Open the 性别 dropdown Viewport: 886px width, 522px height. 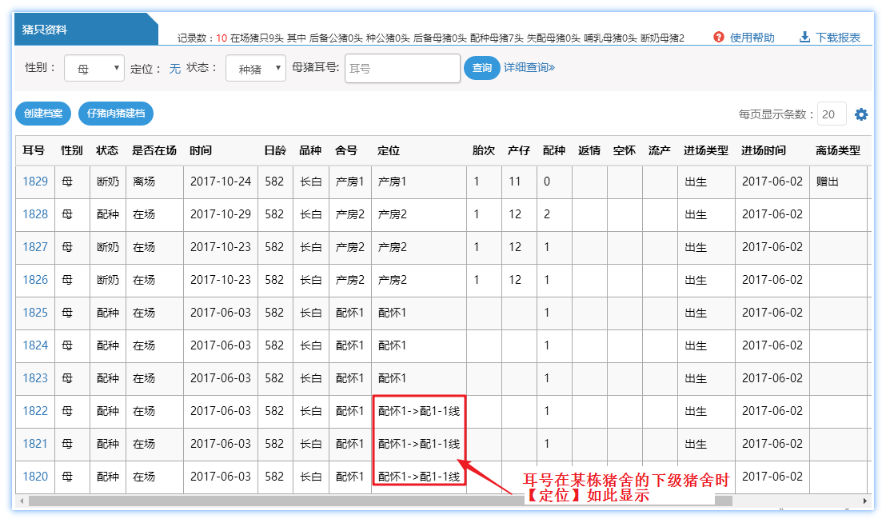point(94,68)
